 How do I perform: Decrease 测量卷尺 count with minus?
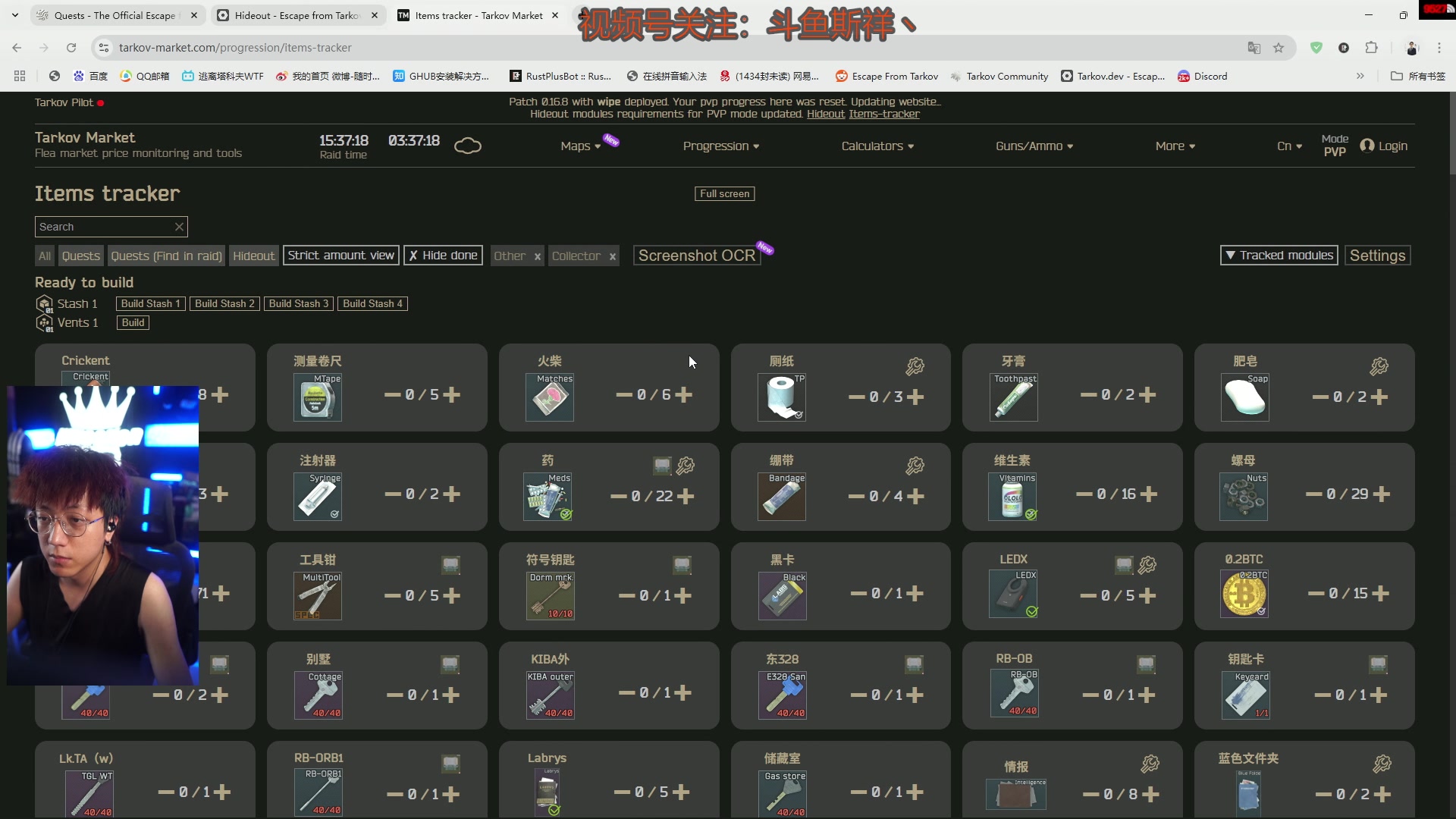pos(392,394)
